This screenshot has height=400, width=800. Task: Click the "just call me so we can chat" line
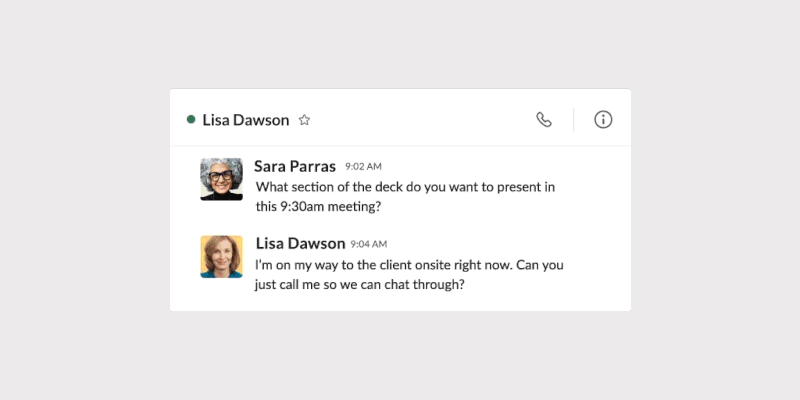coord(361,285)
